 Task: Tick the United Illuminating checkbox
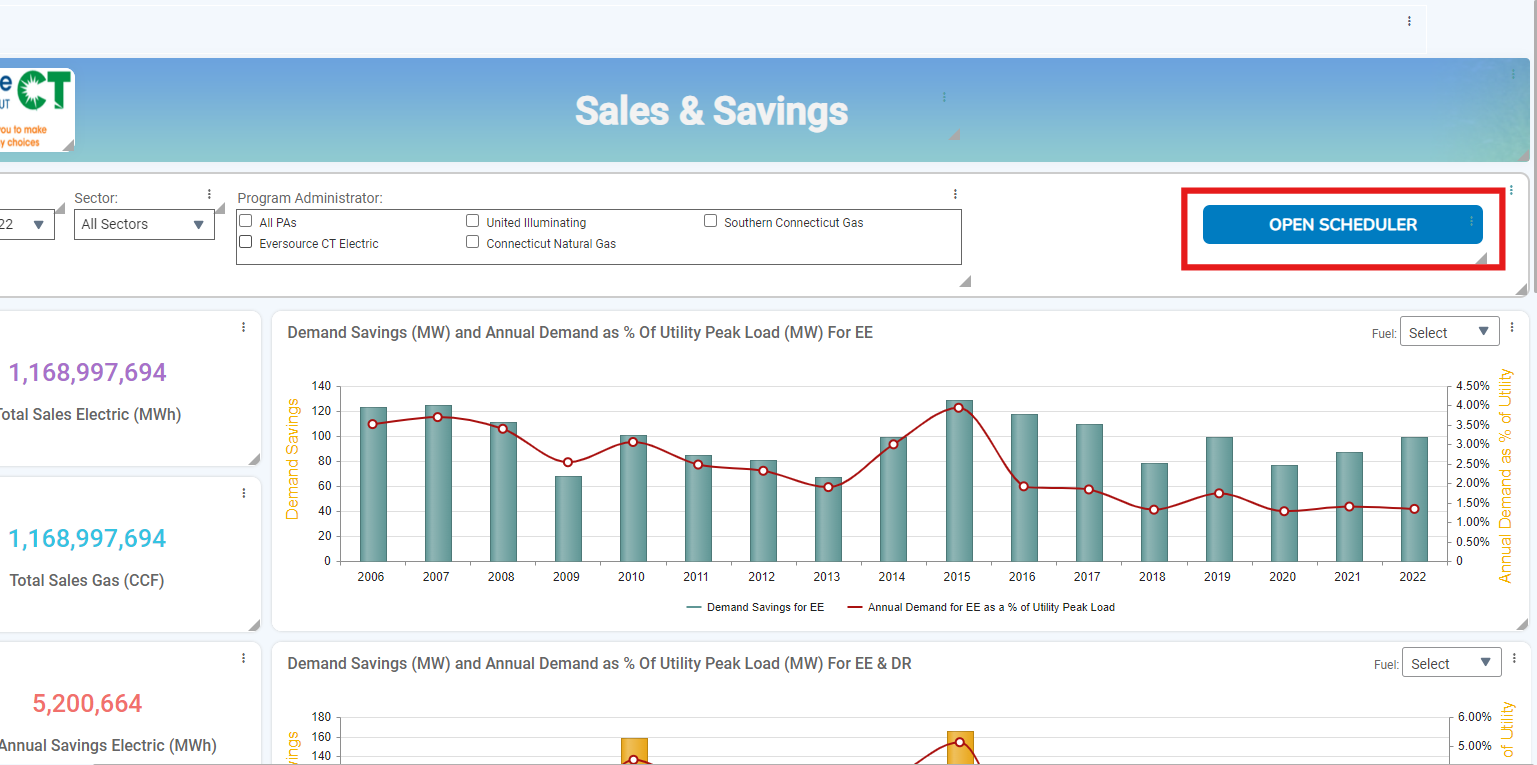(x=473, y=221)
